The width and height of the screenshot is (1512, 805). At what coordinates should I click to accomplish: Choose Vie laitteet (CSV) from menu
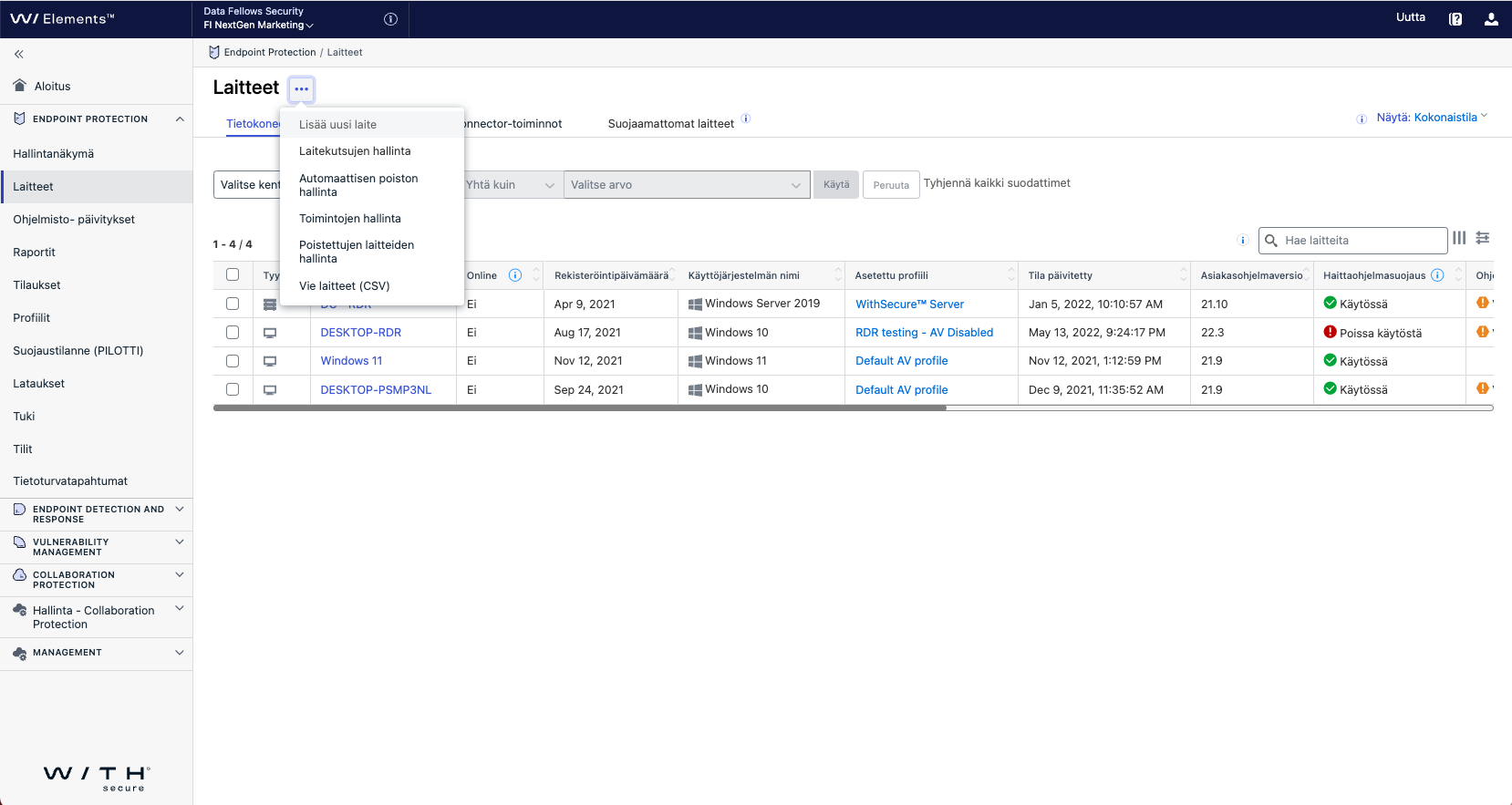click(344, 286)
